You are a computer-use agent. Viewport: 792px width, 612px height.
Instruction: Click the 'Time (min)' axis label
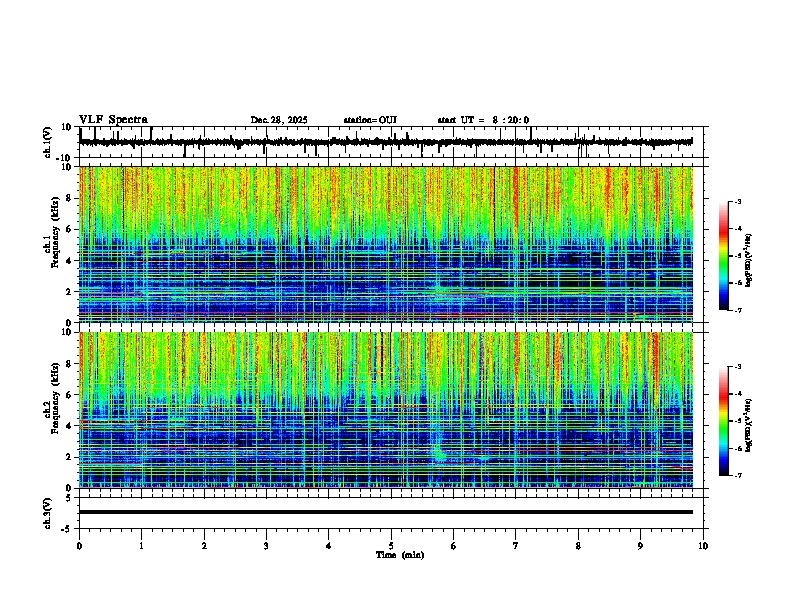[x=400, y=555]
